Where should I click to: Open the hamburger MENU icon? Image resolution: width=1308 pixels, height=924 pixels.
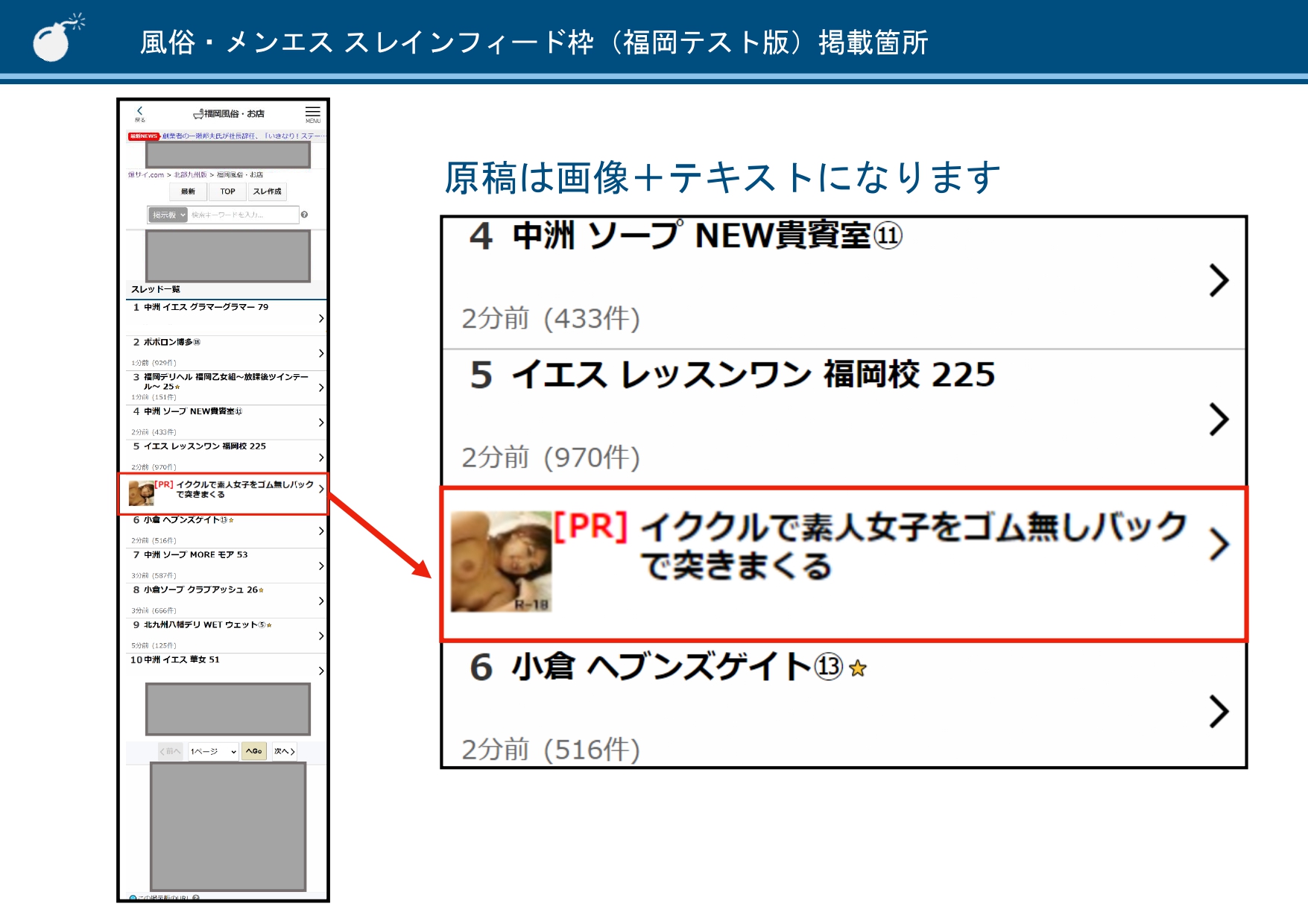tap(313, 114)
